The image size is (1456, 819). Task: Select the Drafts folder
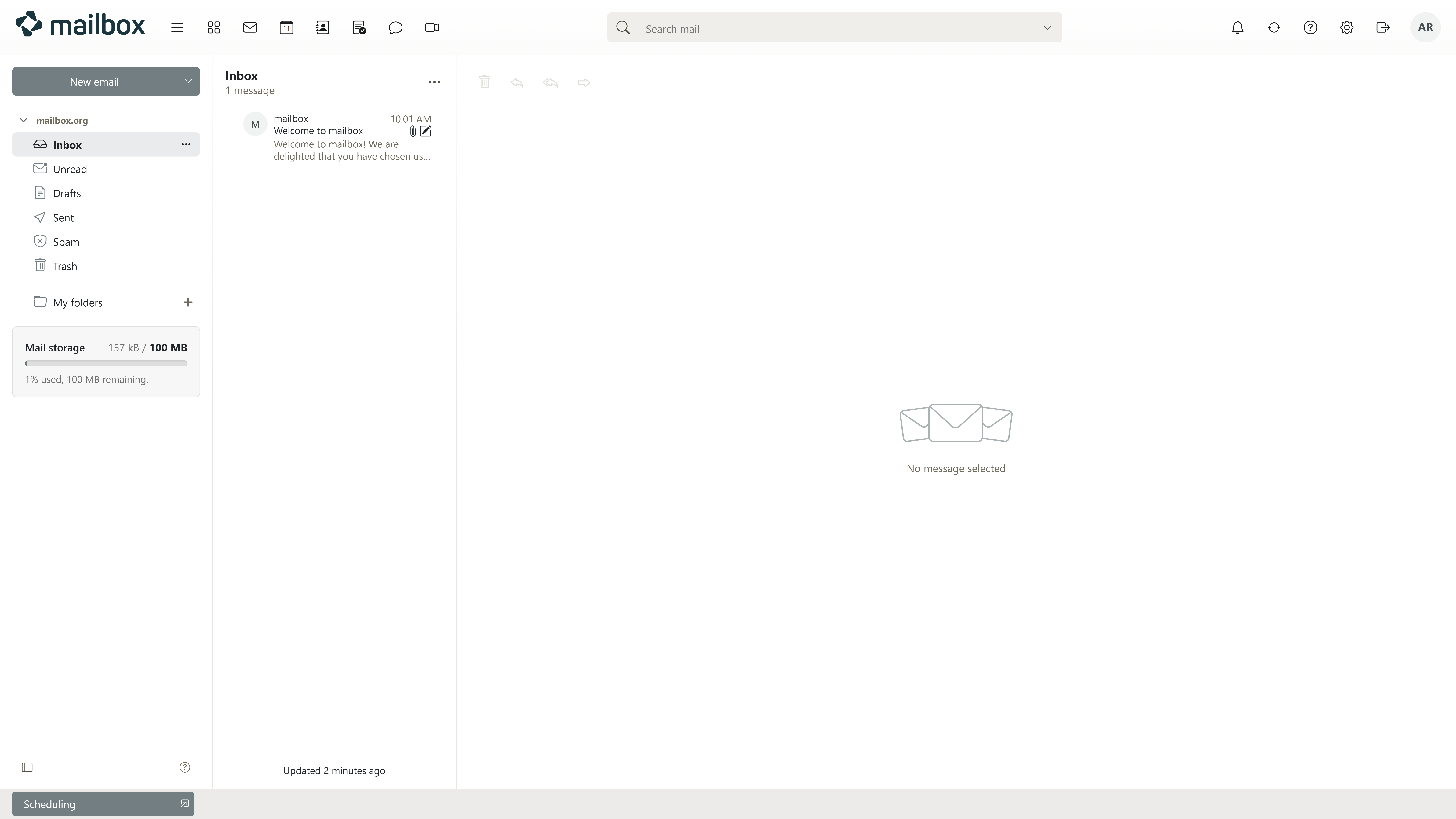pyautogui.click(x=67, y=193)
